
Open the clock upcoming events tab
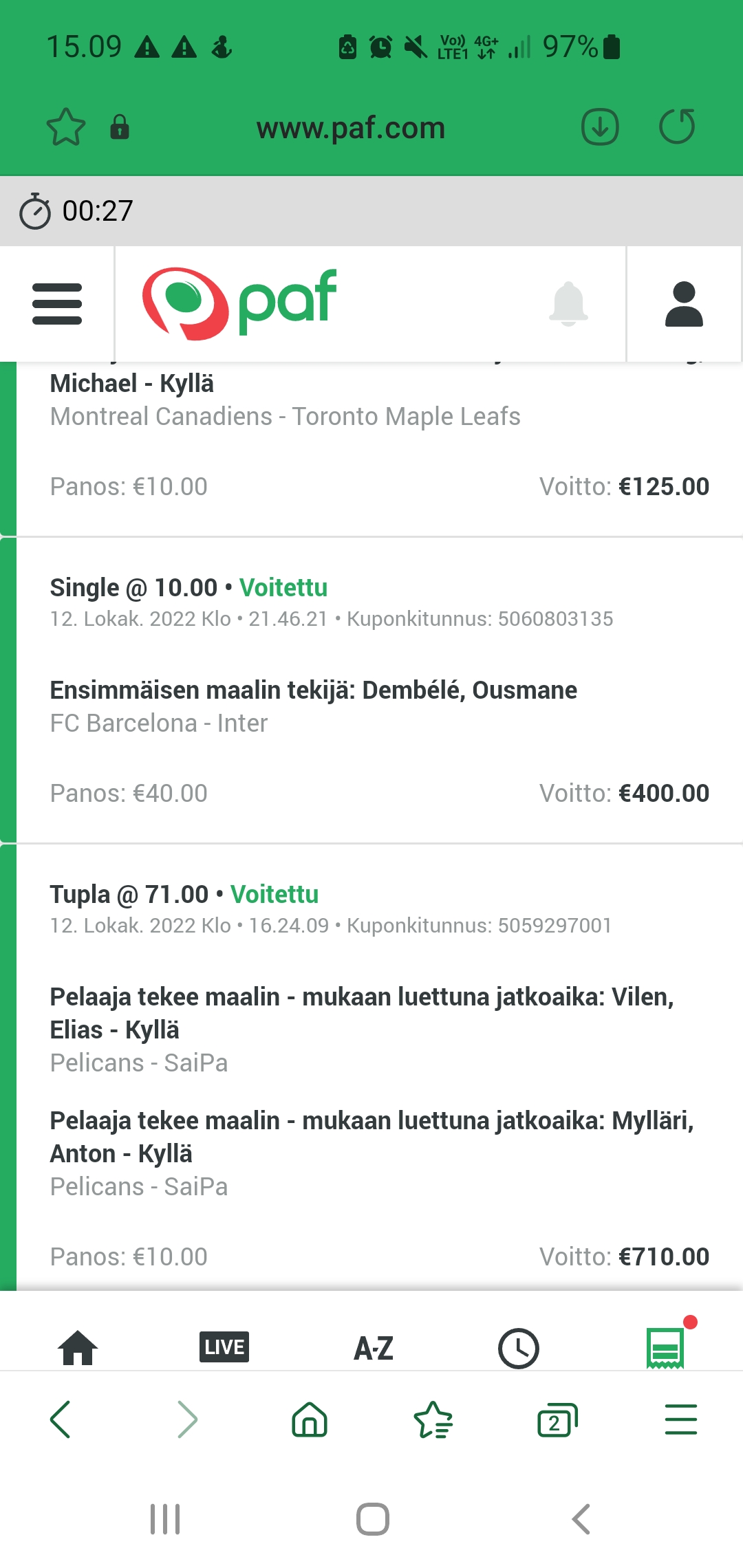[518, 1348]
